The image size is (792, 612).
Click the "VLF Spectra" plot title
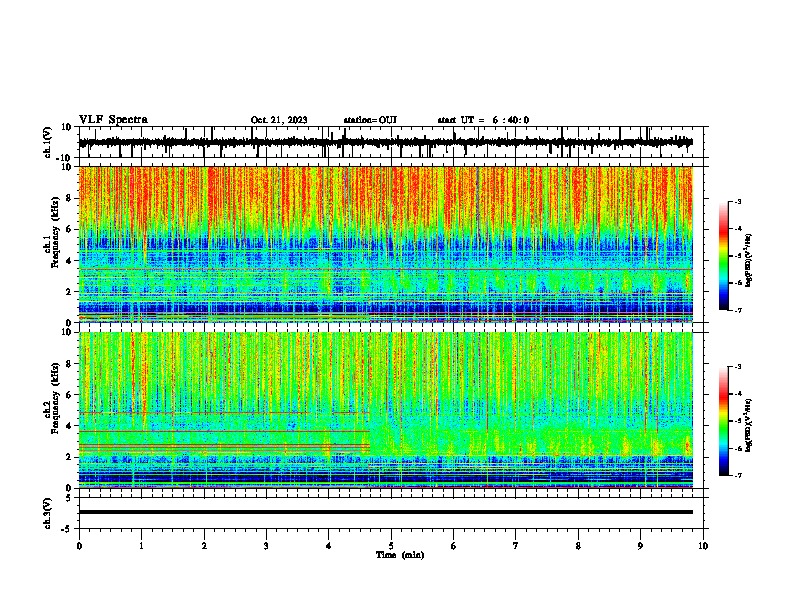point(113,120)
